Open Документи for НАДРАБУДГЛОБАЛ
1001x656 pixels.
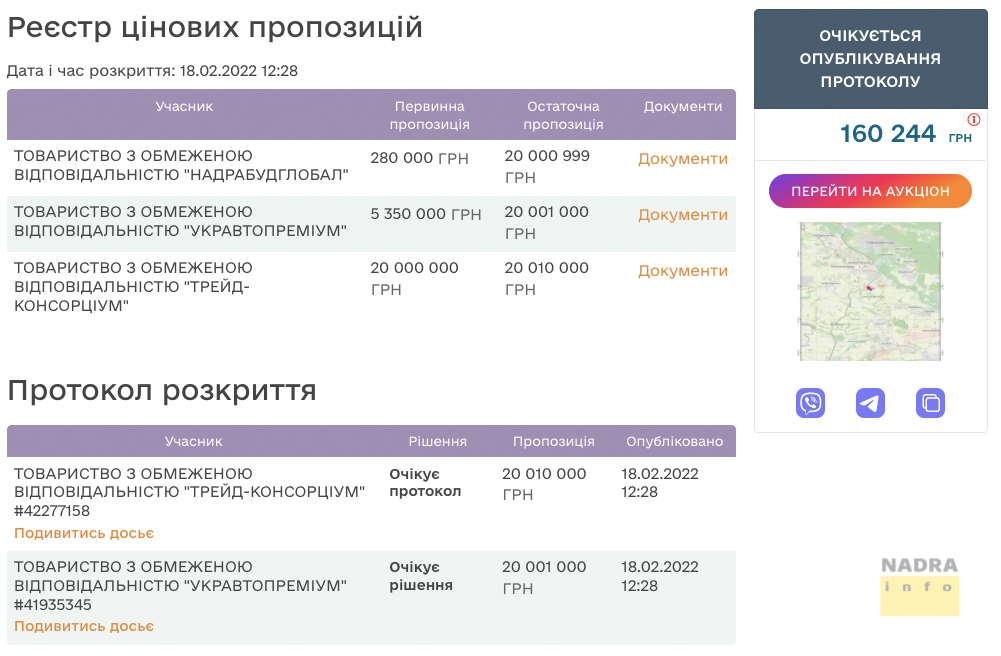click(682, 159)
